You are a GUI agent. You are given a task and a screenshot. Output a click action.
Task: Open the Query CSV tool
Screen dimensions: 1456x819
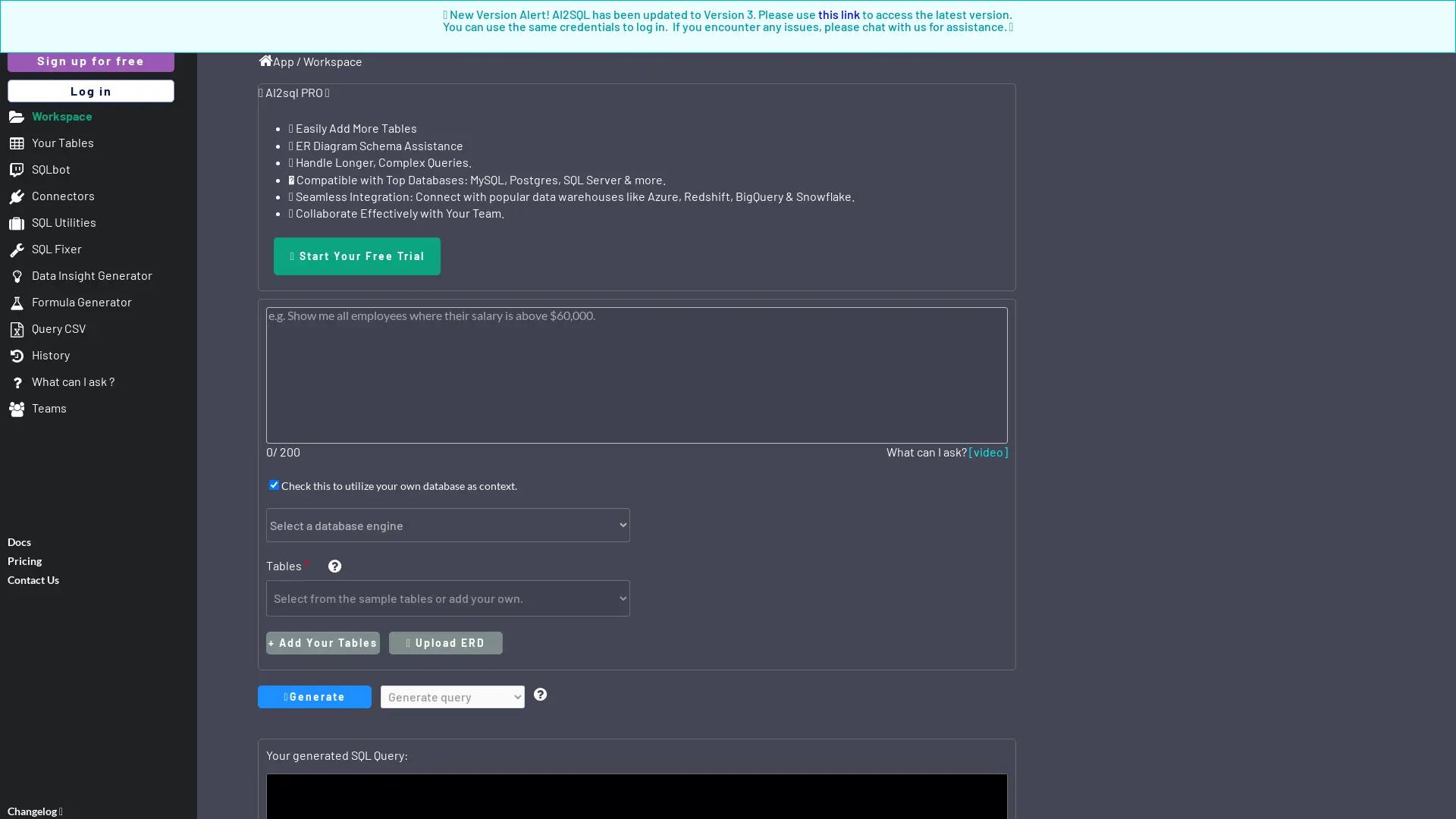[x=58, y=328]
